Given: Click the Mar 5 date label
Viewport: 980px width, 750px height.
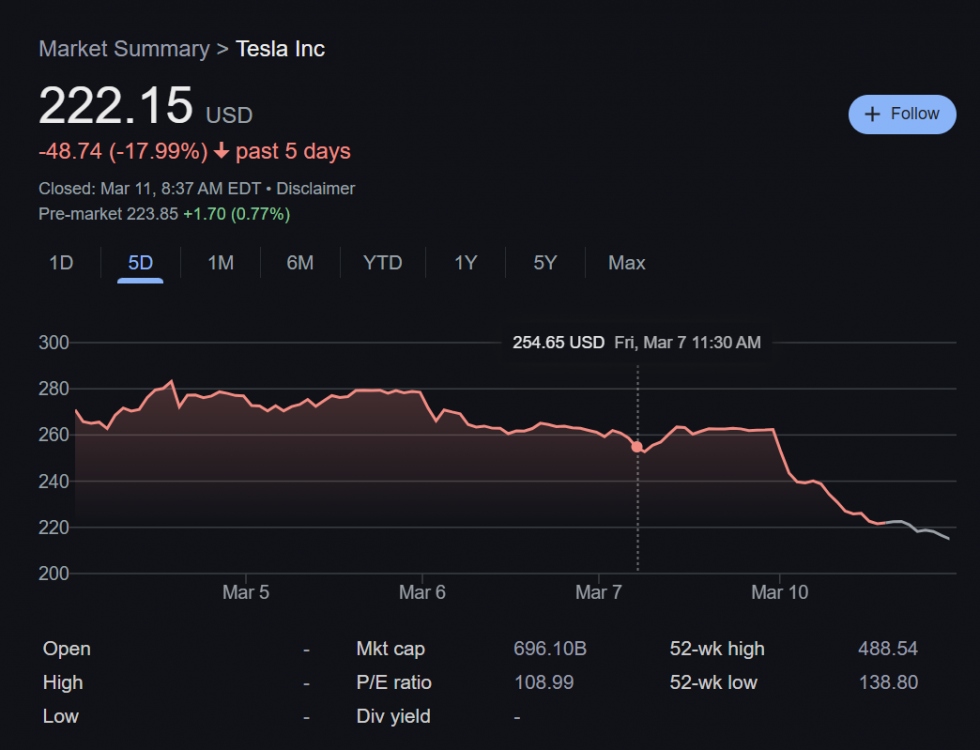Looking at the screenshot, I should coord(245,593).
